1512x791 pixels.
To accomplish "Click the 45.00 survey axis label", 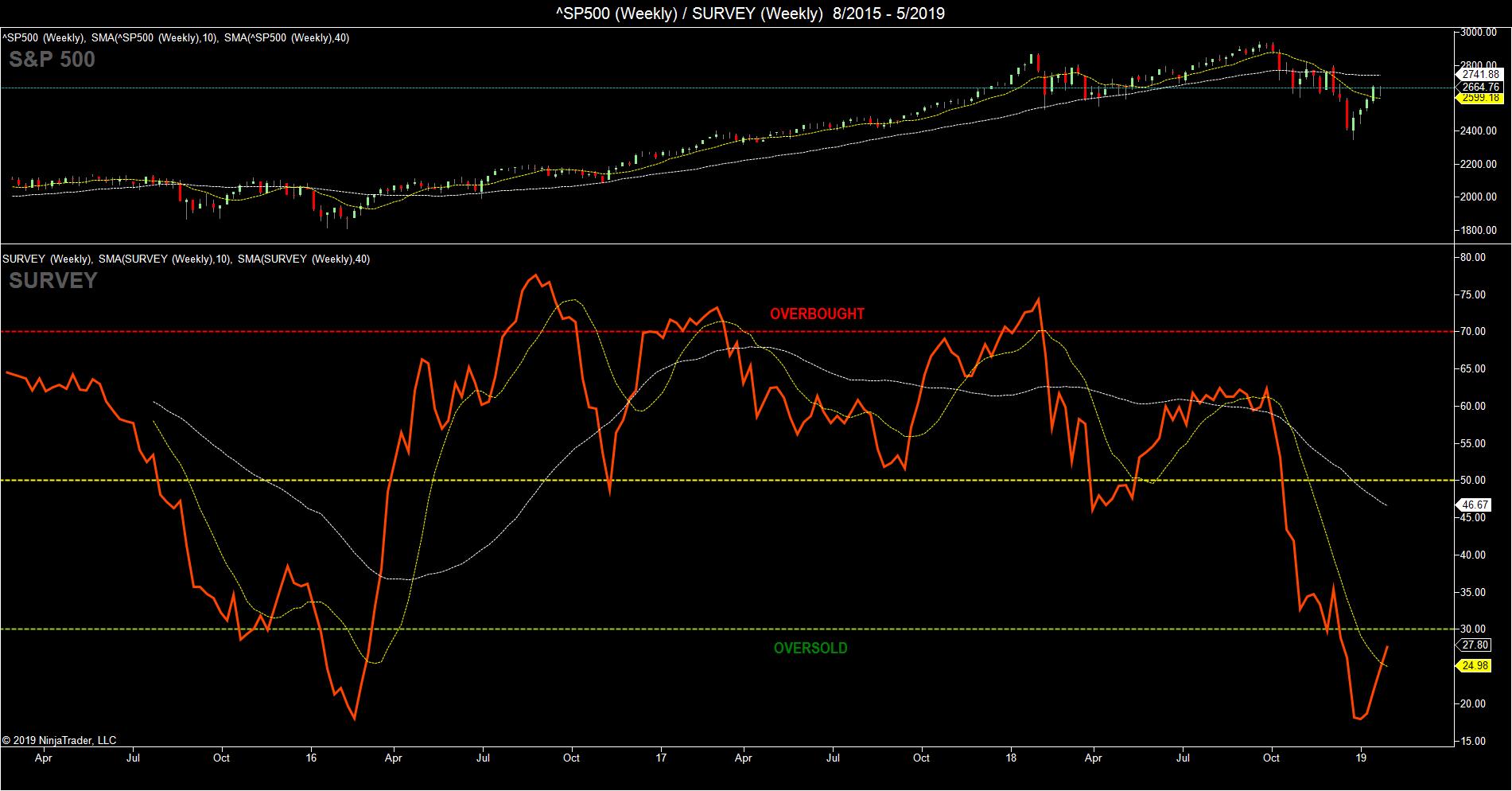I will point(1474,517).
